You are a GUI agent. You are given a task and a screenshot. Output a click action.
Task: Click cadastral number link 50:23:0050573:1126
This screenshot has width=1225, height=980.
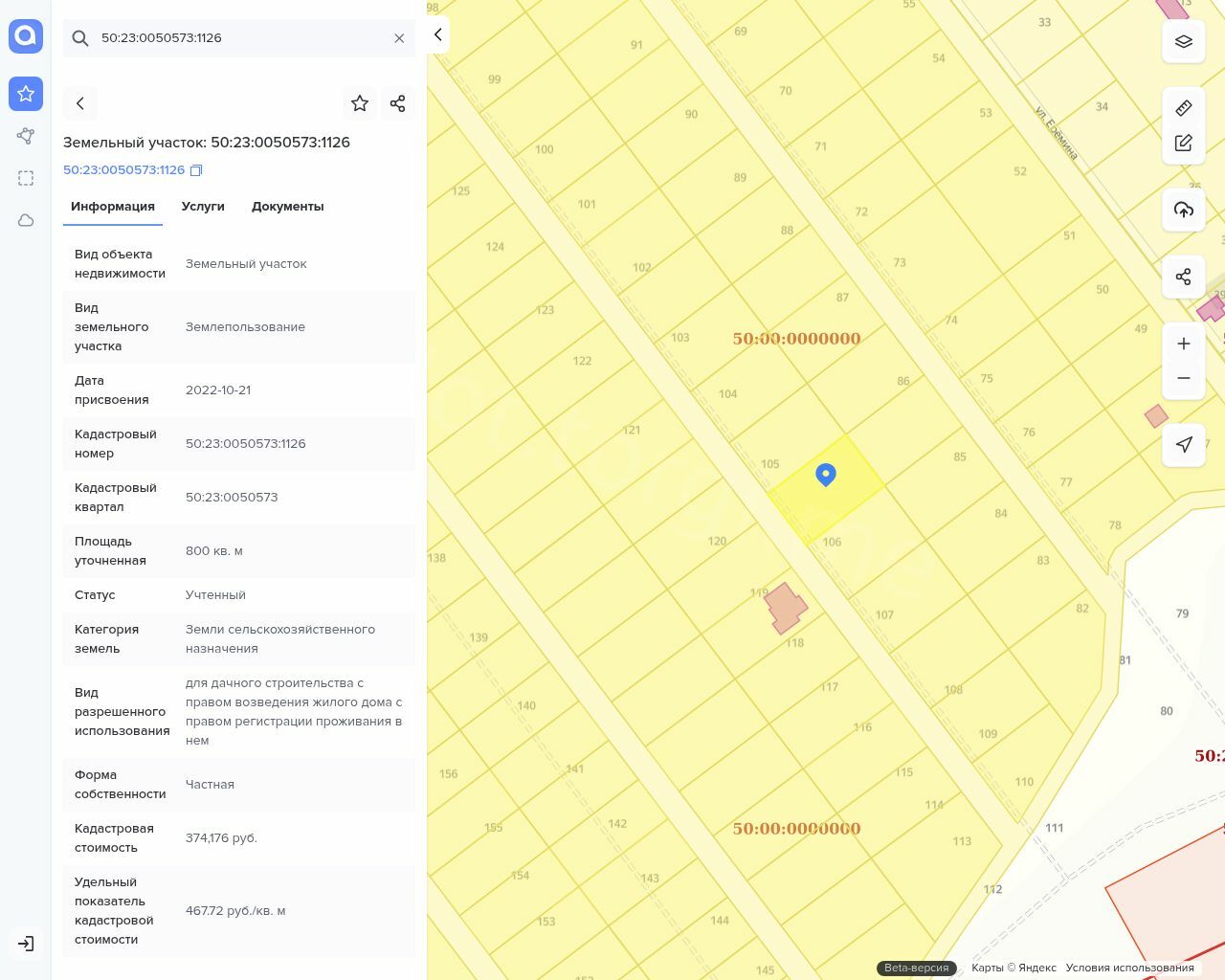coord(123,170)
